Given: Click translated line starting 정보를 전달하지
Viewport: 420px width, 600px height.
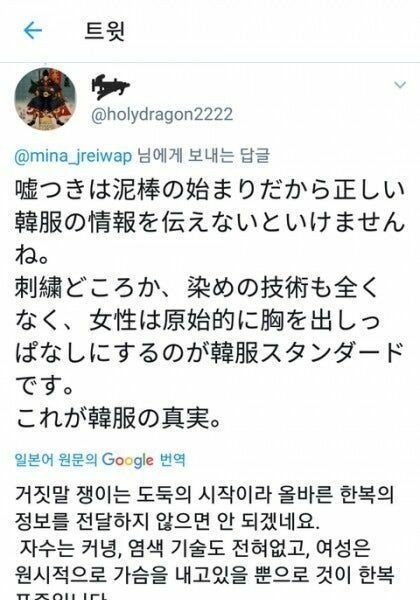Looking at the screenshot, I should pos(167,521).
